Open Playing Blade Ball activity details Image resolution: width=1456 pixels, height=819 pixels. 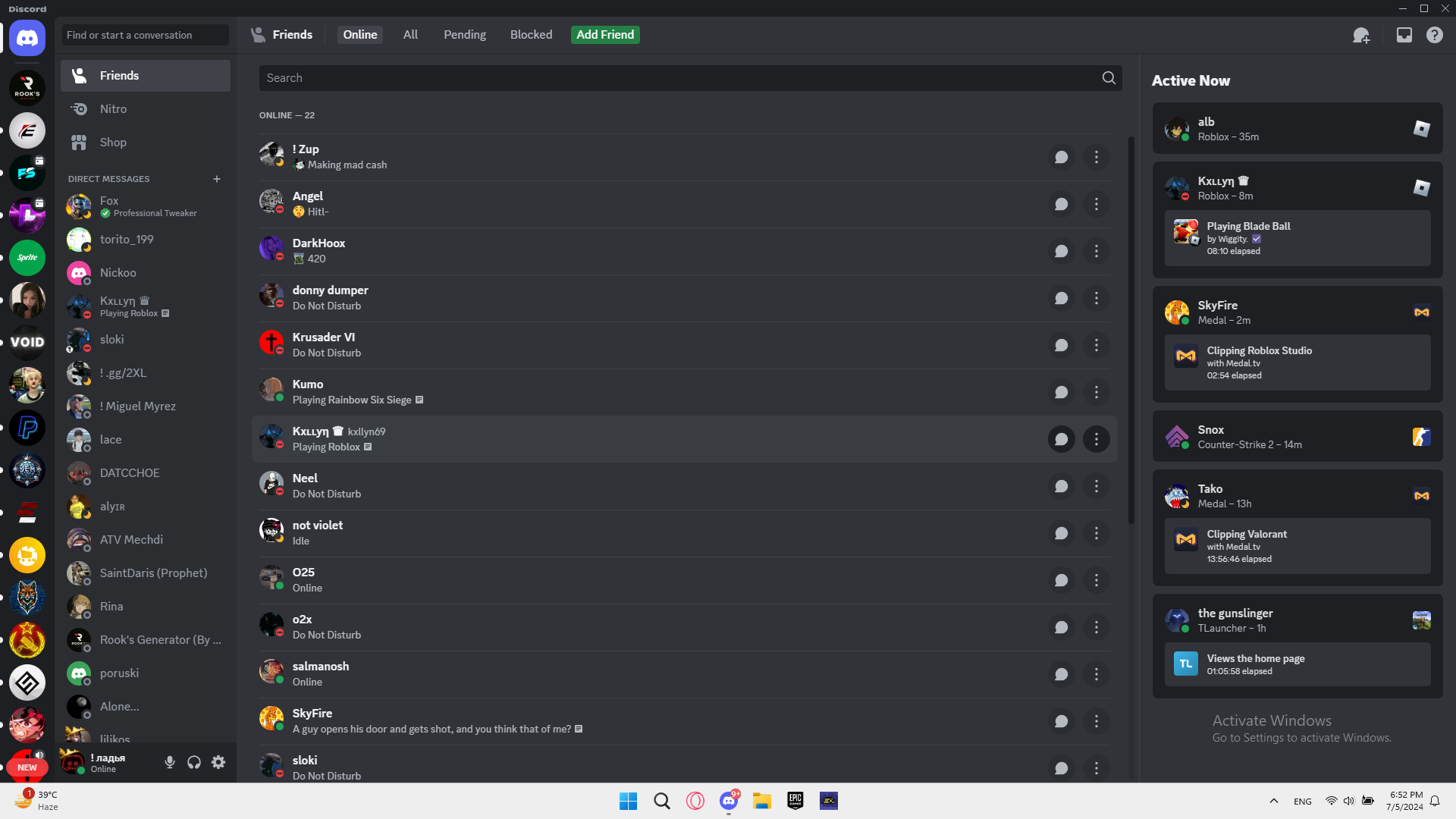[x=1298, y=238]
